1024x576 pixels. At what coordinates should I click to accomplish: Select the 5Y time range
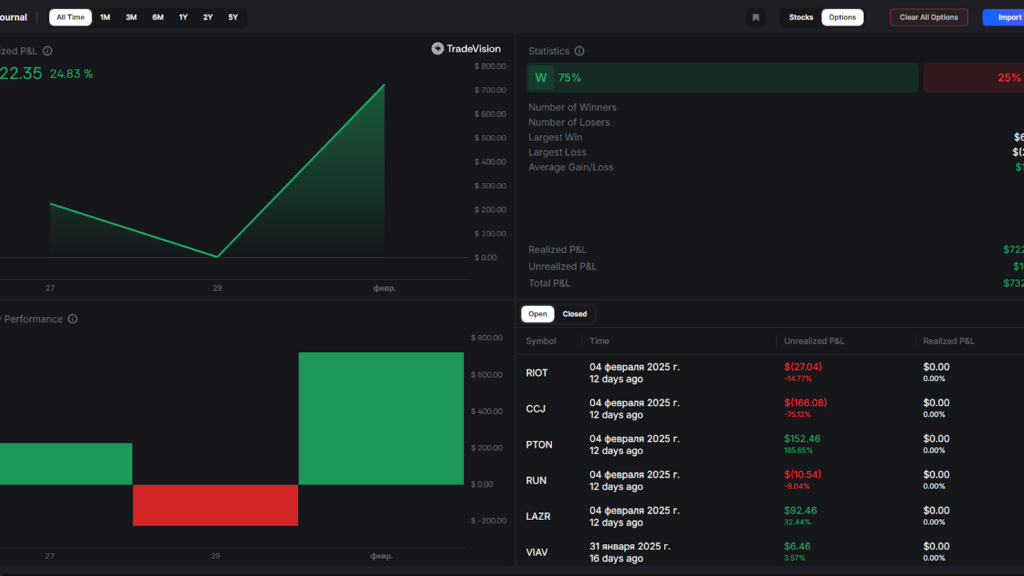[x=232, y=17]
